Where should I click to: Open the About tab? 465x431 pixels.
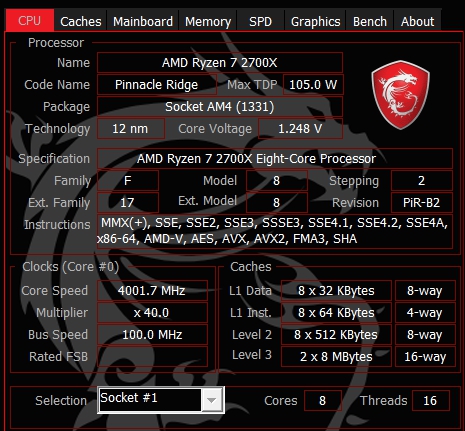pyautogui.click(x=417, y=21)
